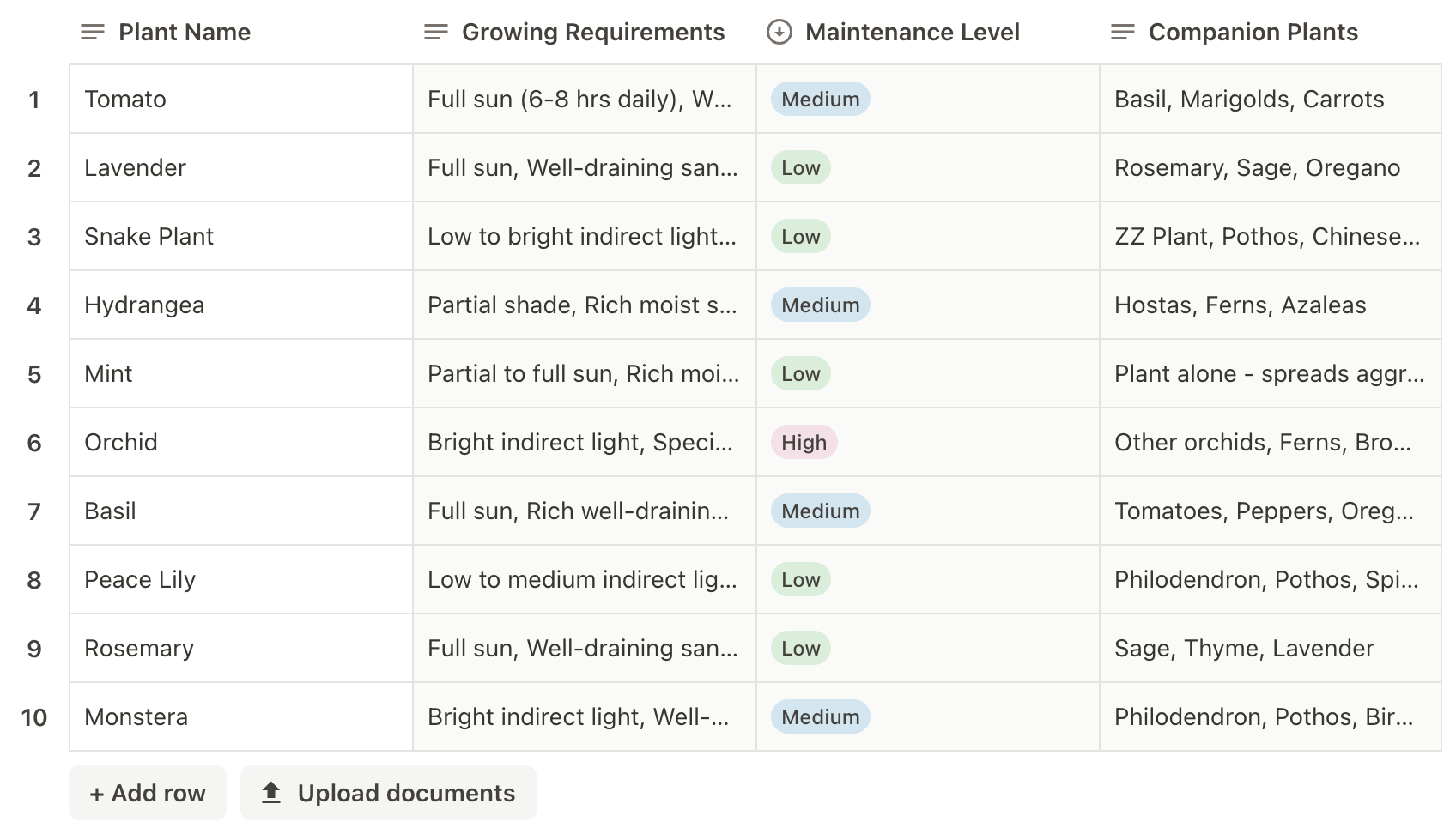
Task: Click Rosemary's 'Full sun, Well-draining san...' cell
Action: (585, 648)
